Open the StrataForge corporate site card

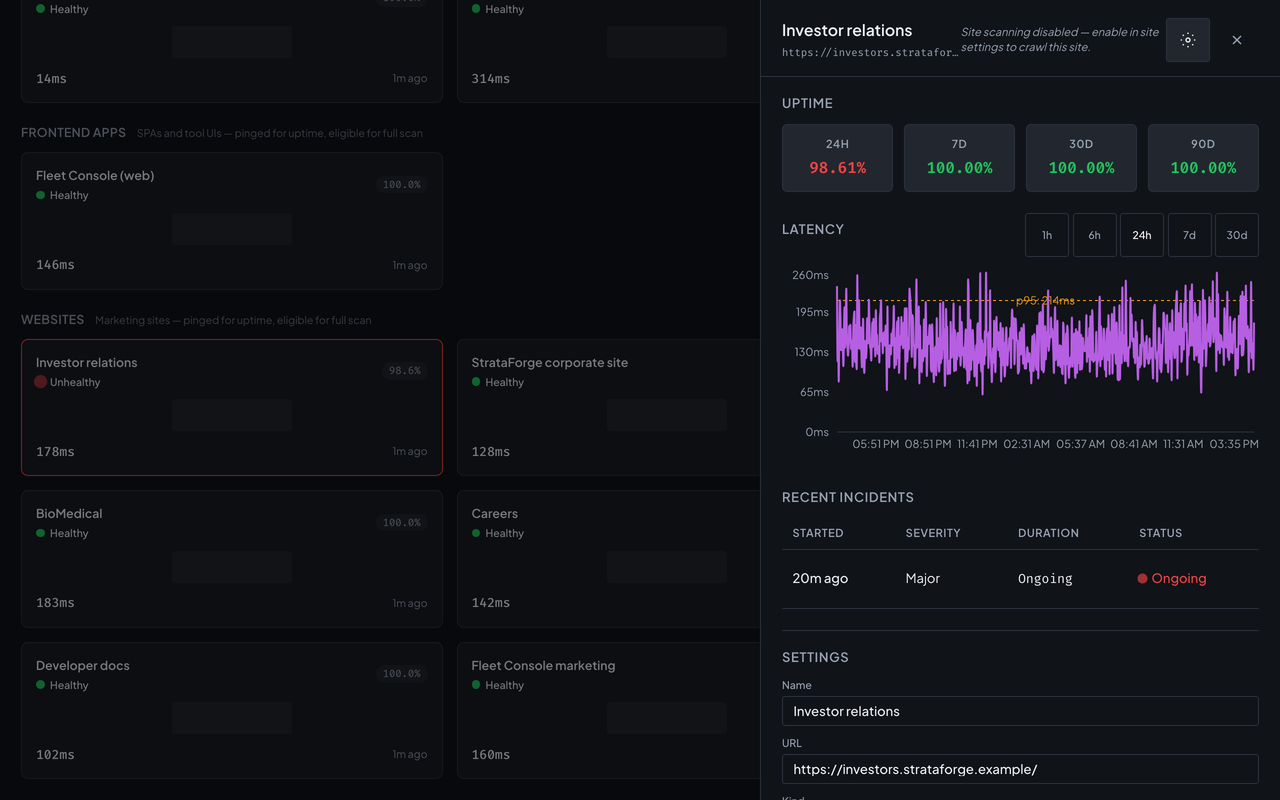[609, 407]
